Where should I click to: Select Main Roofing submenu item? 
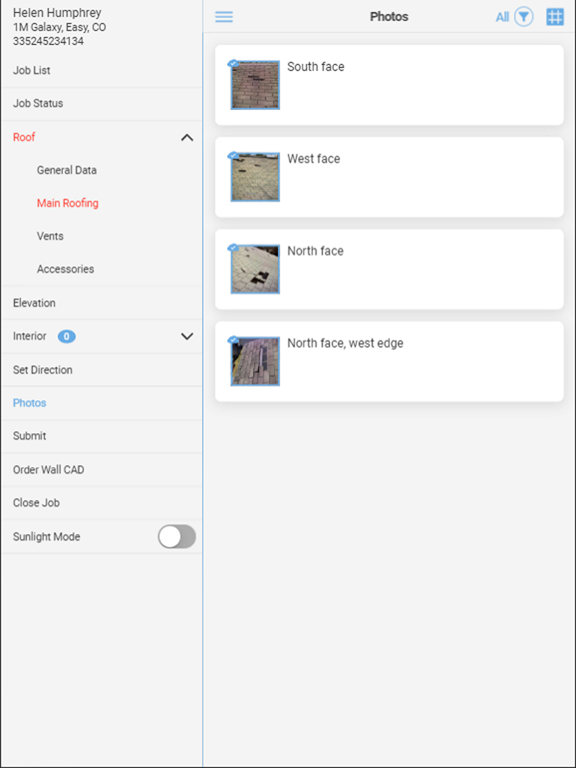coord(68,203)
